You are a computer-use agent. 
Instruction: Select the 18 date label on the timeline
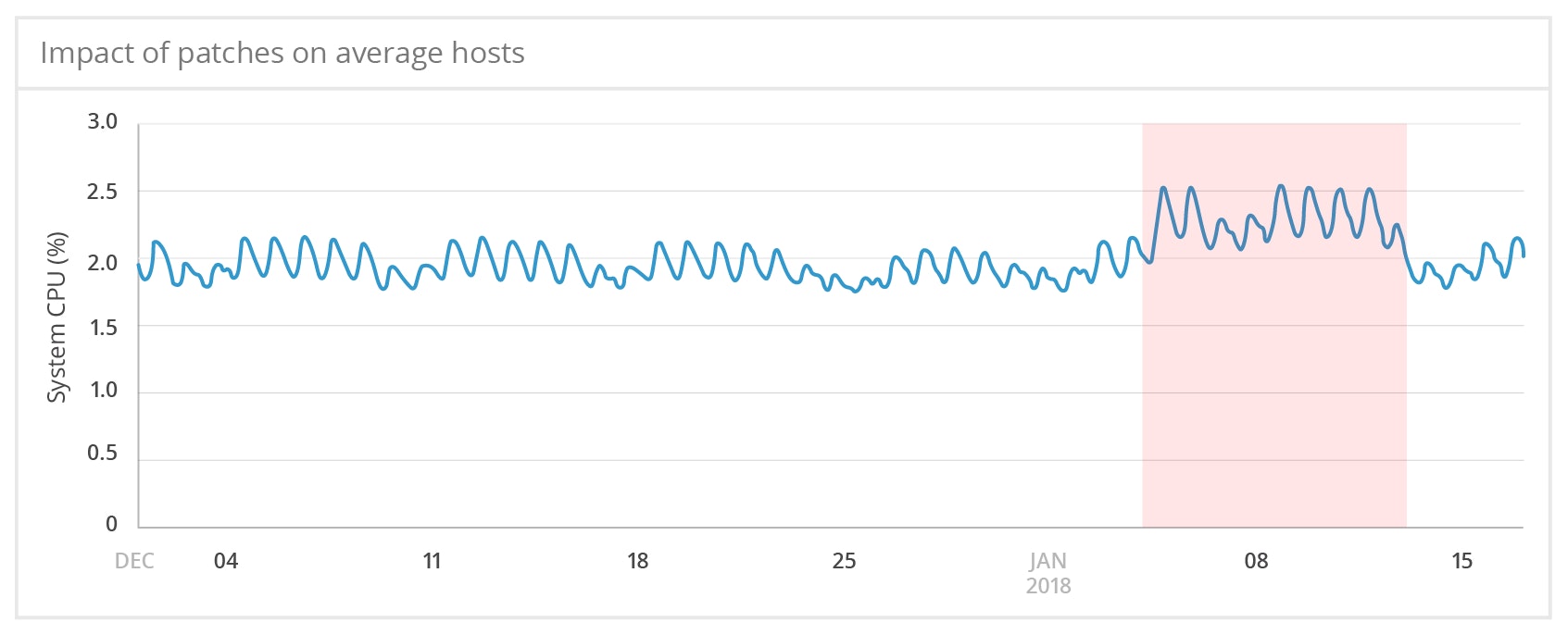point(637,561)
